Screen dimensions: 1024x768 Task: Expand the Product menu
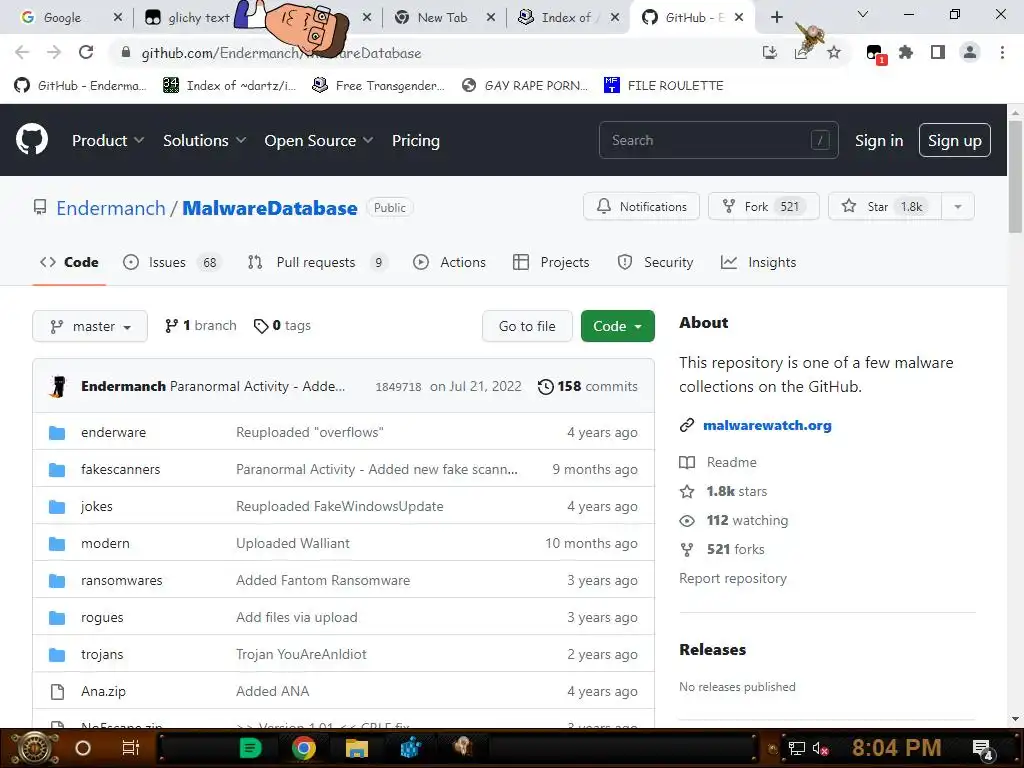point(108,140)
